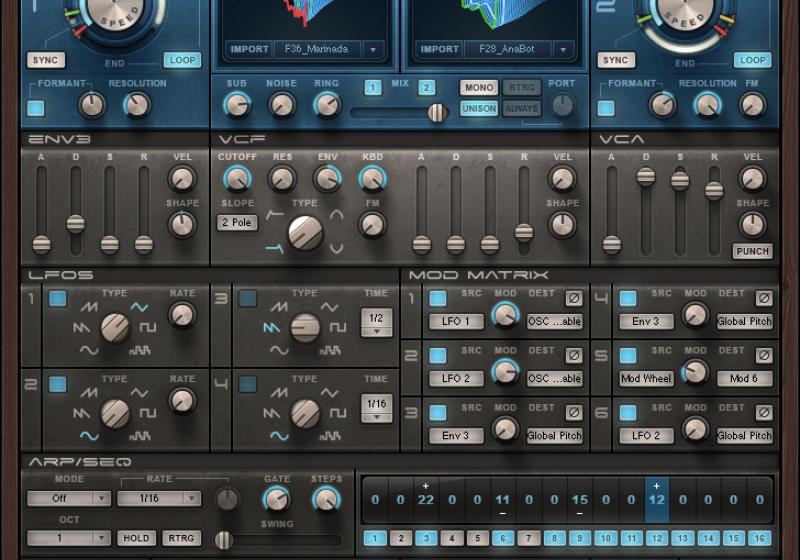Expand the LFO 3 Time dropdown set to 1/2

(377, 322)
